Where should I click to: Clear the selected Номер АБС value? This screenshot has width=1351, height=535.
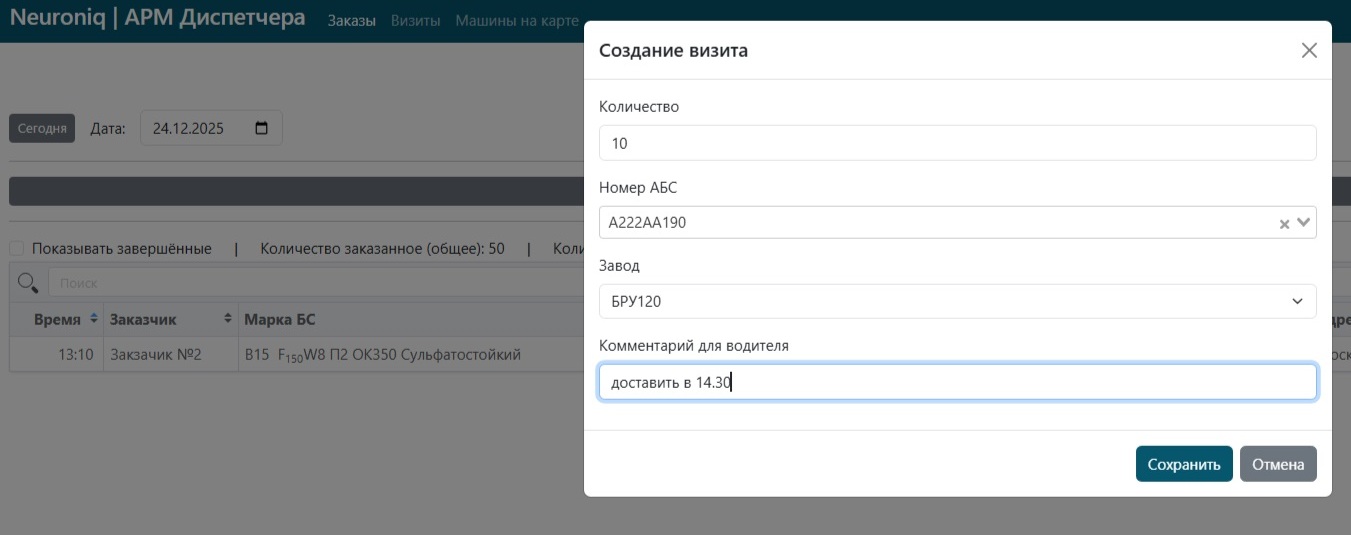tap(1285, 224)
